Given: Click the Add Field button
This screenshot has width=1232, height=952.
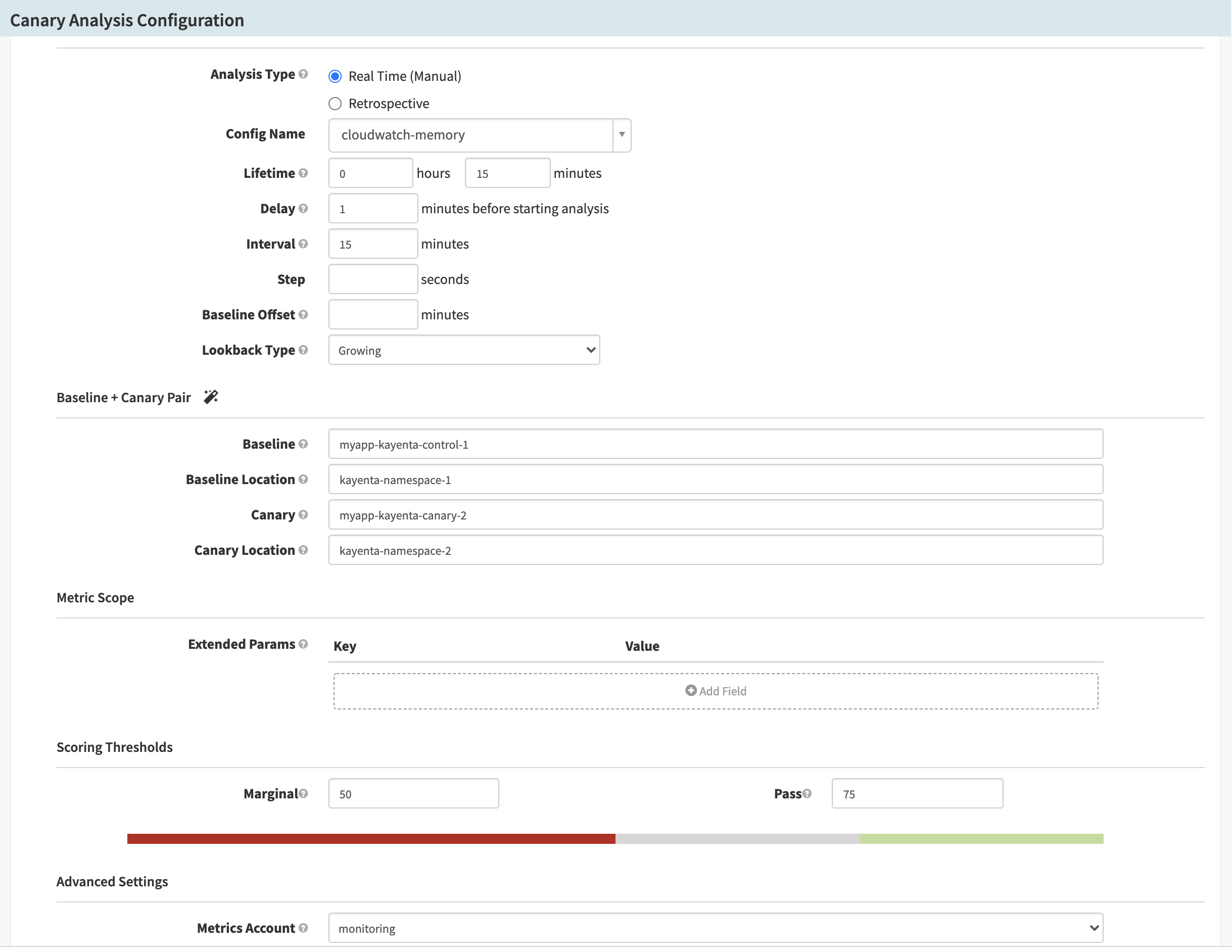Looking at the screenshot, I should point(715,691).
